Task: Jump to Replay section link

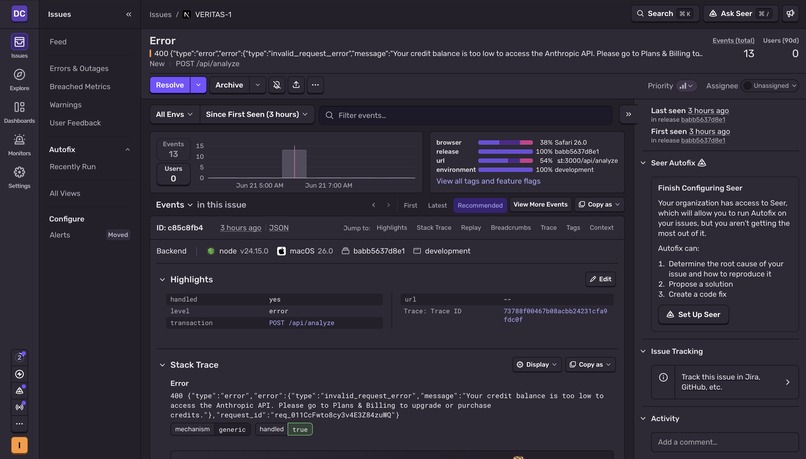Action: pyautogui.click(x=471, y=228)
